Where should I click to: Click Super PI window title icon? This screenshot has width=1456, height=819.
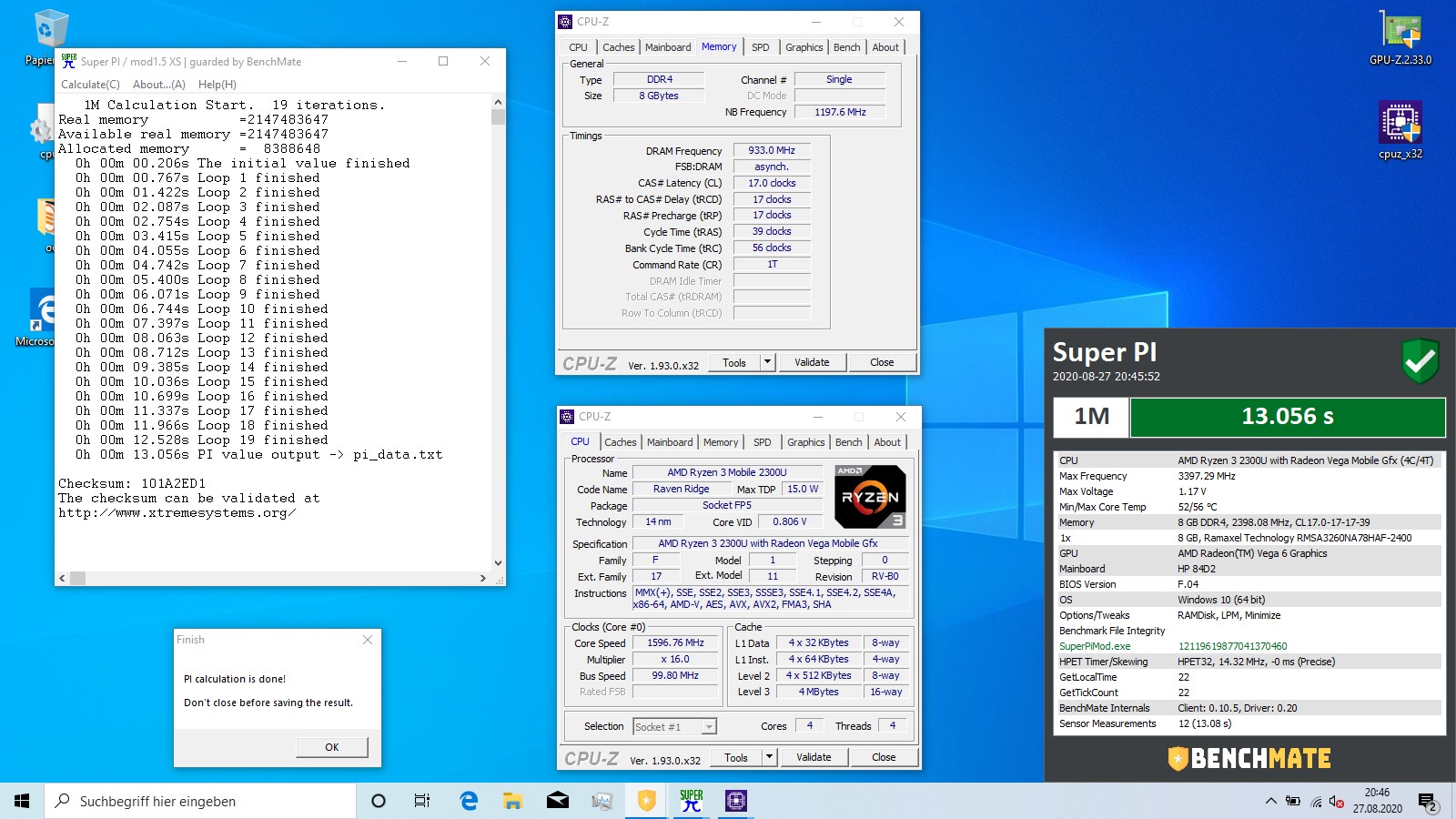tap(68, 61)
